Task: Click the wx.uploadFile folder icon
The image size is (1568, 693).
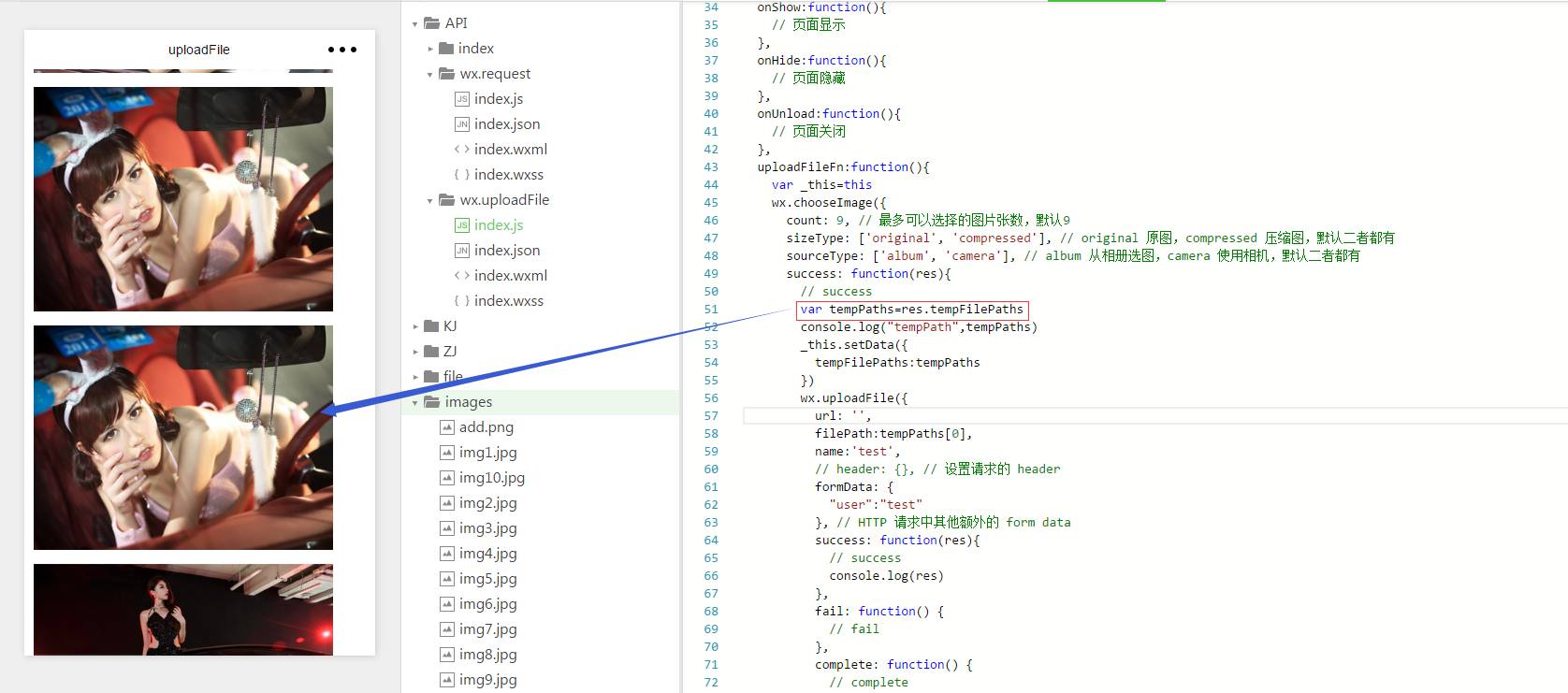Action: click(447, 199)
